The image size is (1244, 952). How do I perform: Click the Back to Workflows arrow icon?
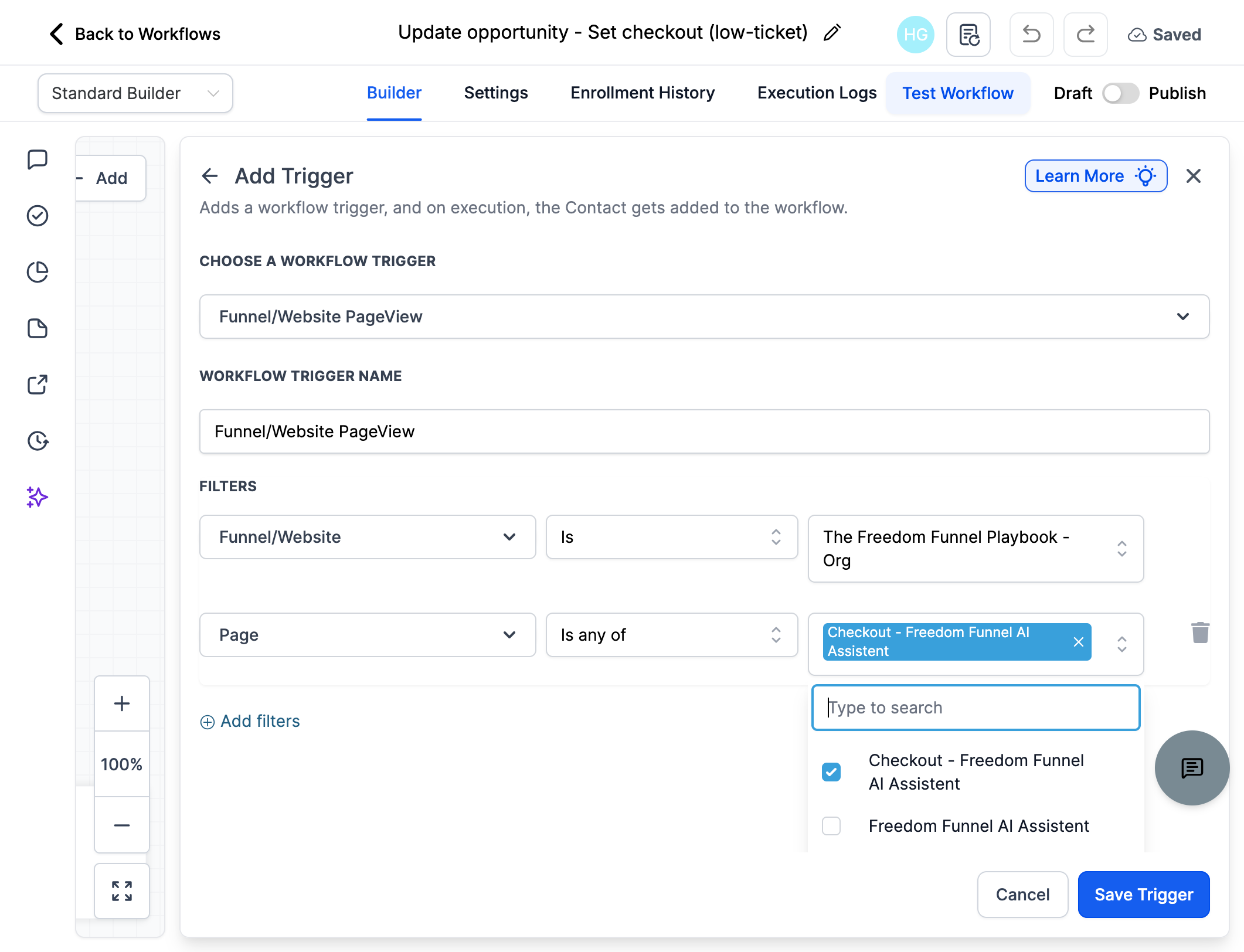point(56,34)
